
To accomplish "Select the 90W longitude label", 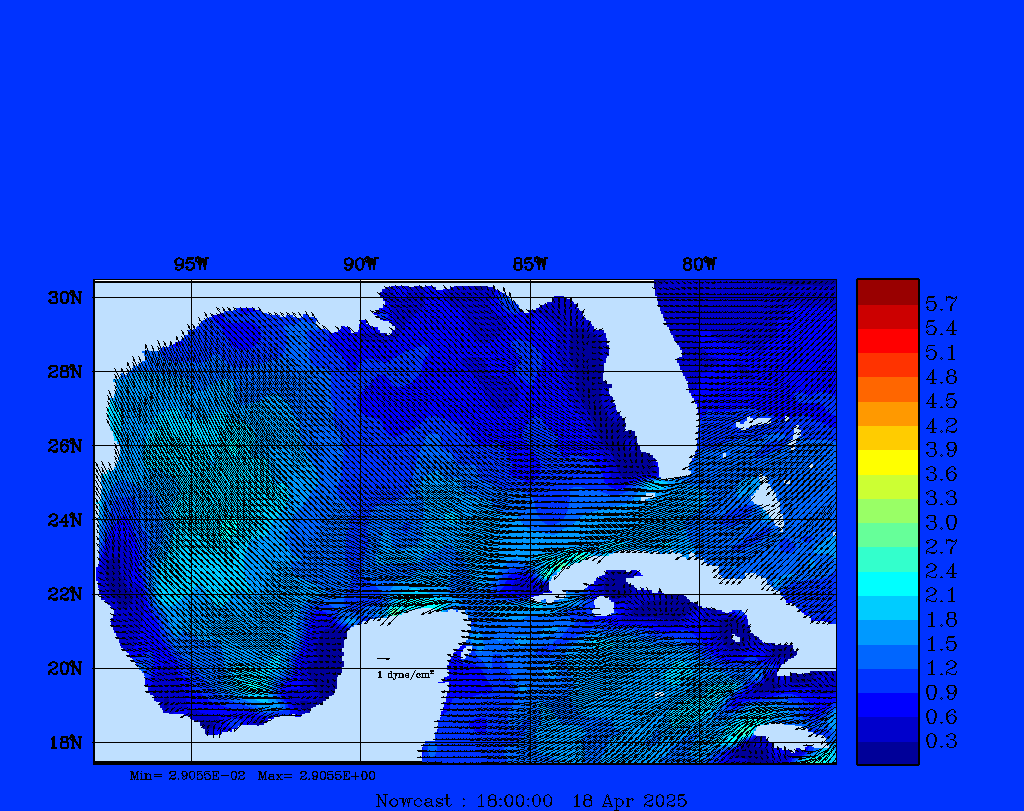I will [x=360, y=264].
